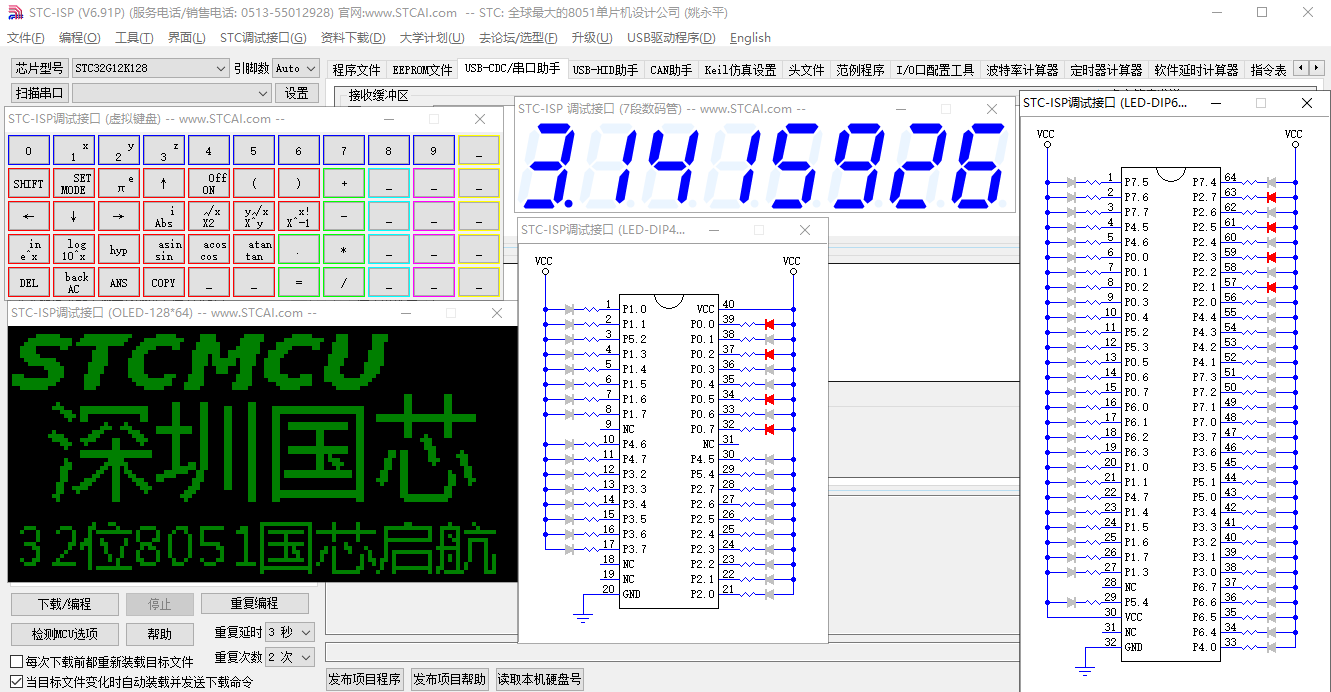Click the cos / acos key
The width and height of the screenshot is (1331, 692).
(209, 250)
